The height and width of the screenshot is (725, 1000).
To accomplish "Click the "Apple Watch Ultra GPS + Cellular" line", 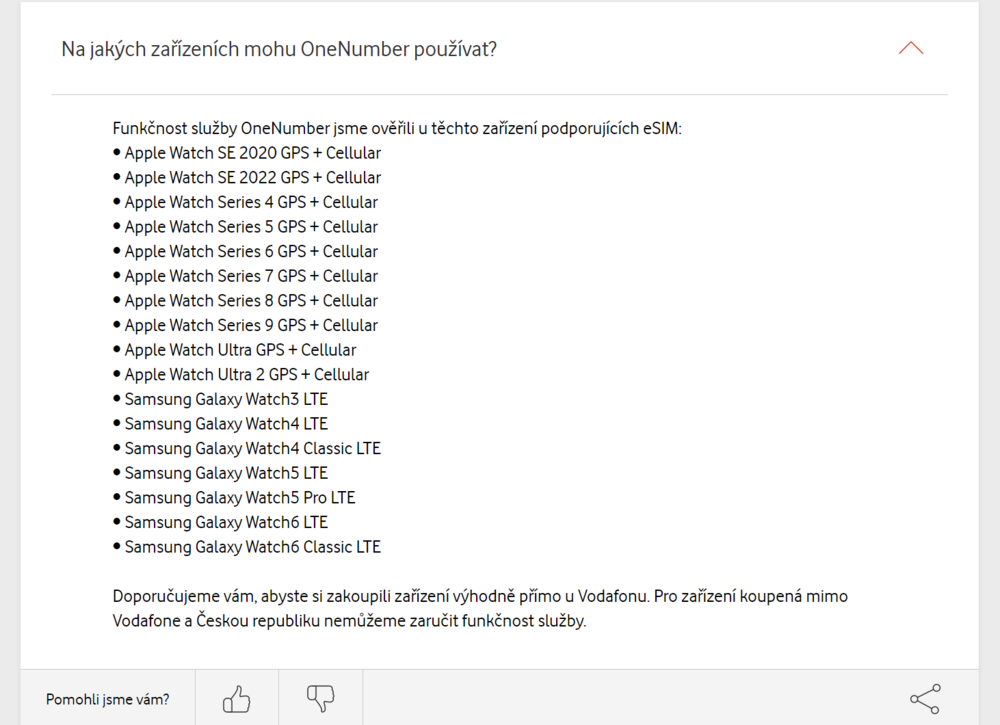I will tap(240, 350).
